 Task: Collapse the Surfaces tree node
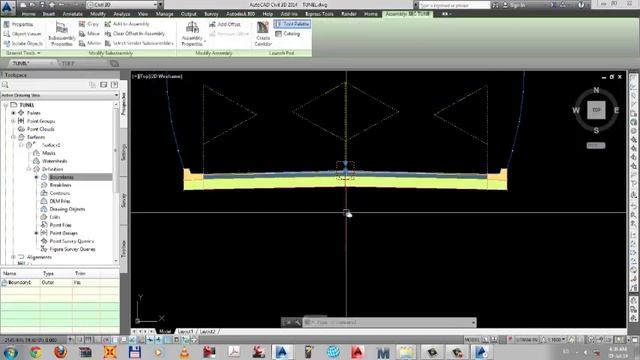click(x=13, y=137)
